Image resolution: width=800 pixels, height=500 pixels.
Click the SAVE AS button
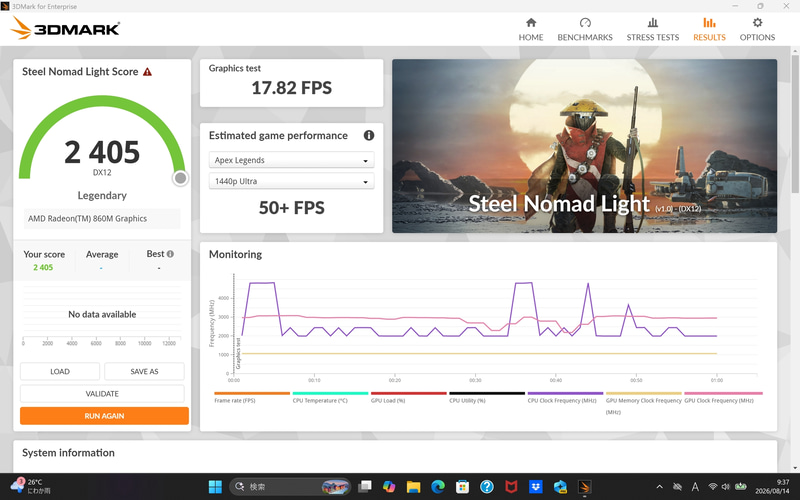144,371
